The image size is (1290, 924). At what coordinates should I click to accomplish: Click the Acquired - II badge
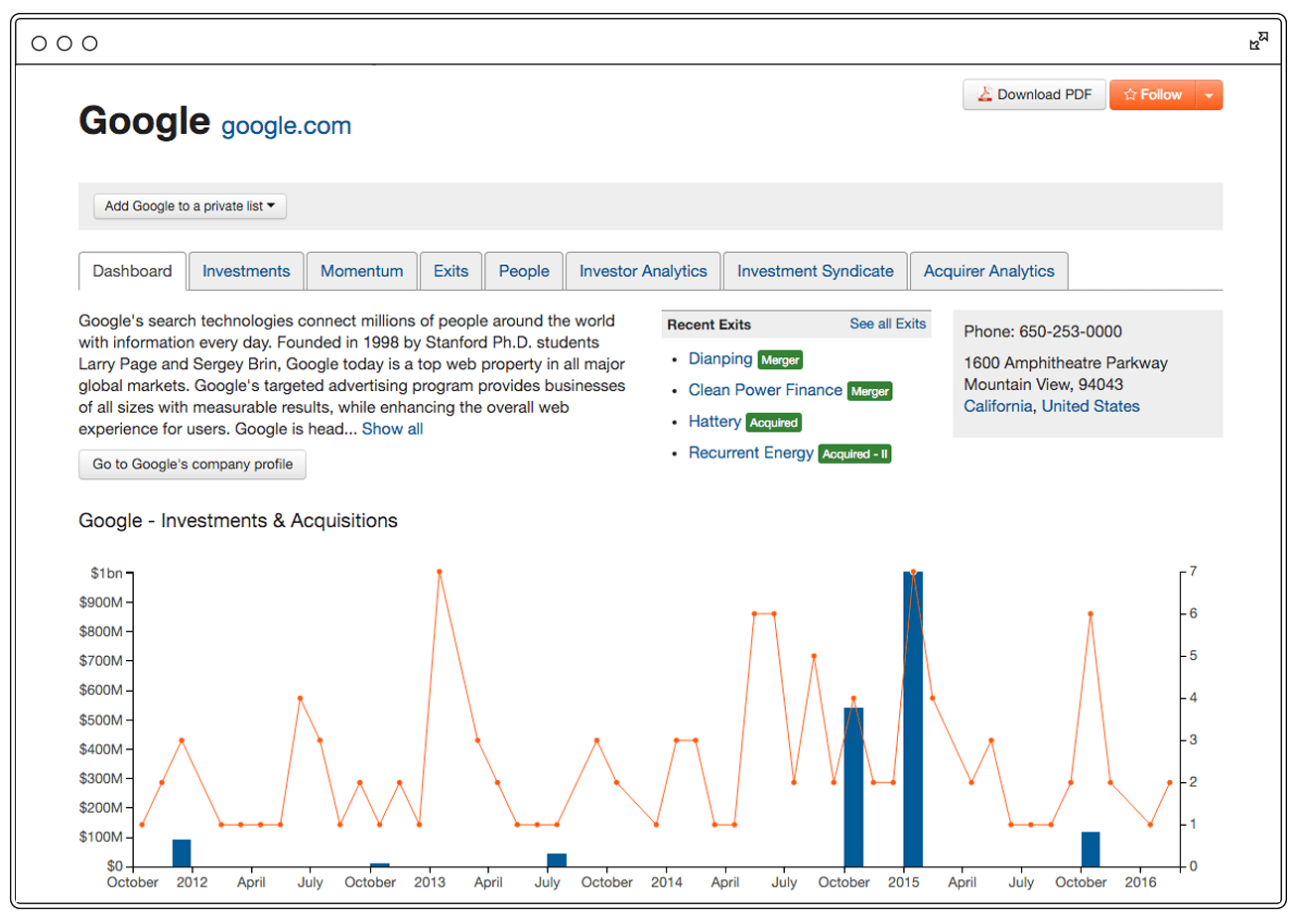pos(854,454)
